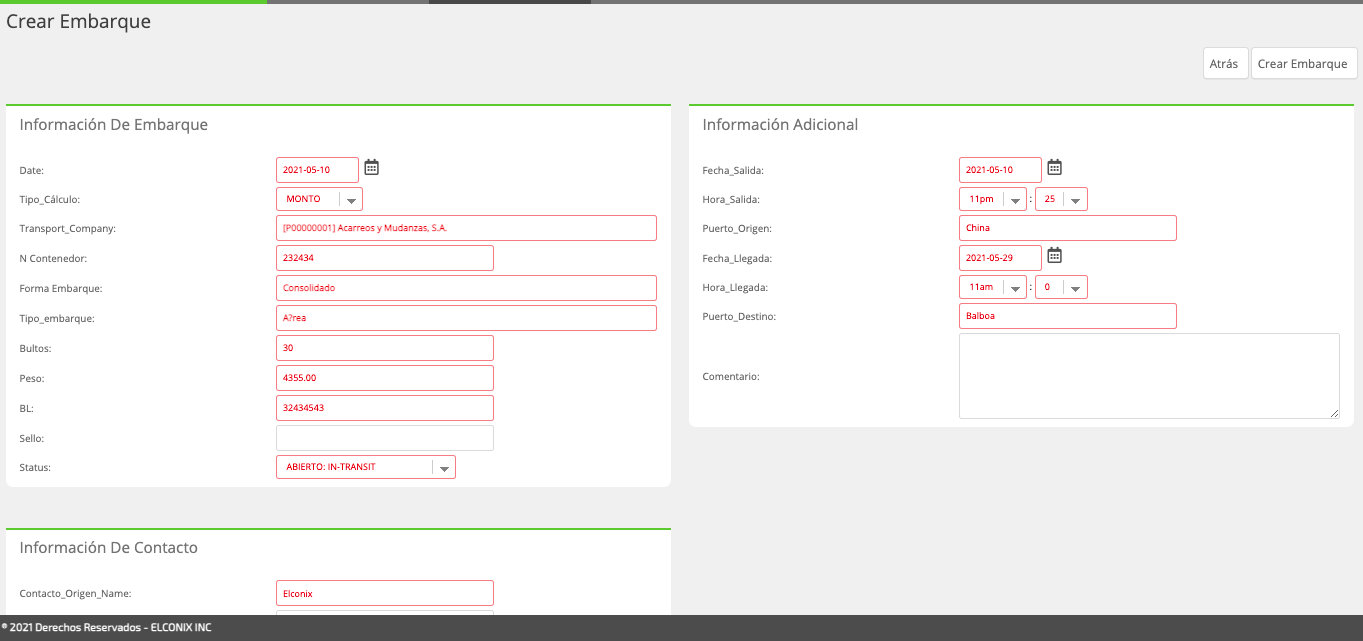Viewport: 1363px width, 641px height.
Task: Click the Información De Embarque heading
Action: (x=114, y=125)
